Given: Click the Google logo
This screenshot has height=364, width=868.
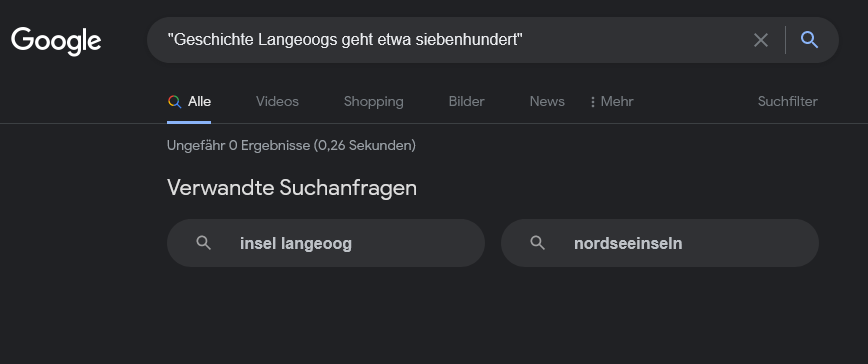Looking at the screenshot, I should [x=56, y=41].
